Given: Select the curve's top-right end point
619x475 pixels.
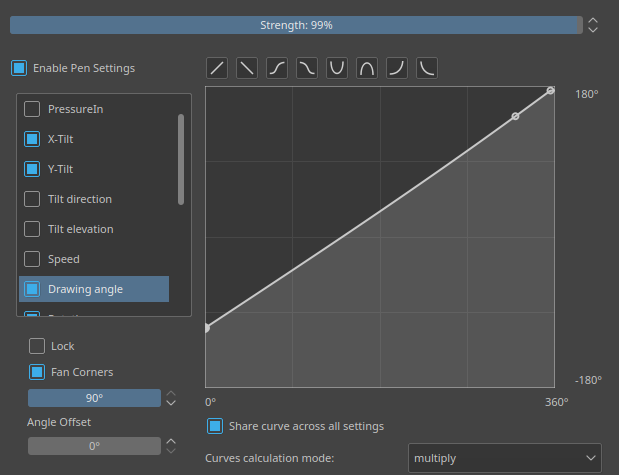Looking at the screenshot, I should [x=550, y=91].
